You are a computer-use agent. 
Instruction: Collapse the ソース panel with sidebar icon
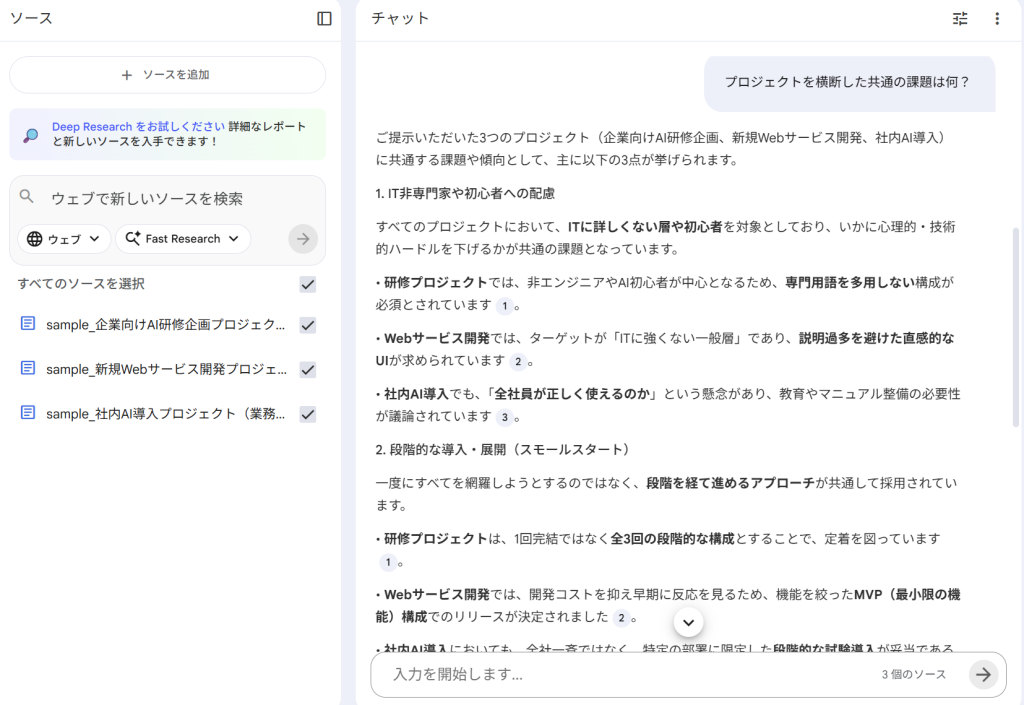click(324, 18)
